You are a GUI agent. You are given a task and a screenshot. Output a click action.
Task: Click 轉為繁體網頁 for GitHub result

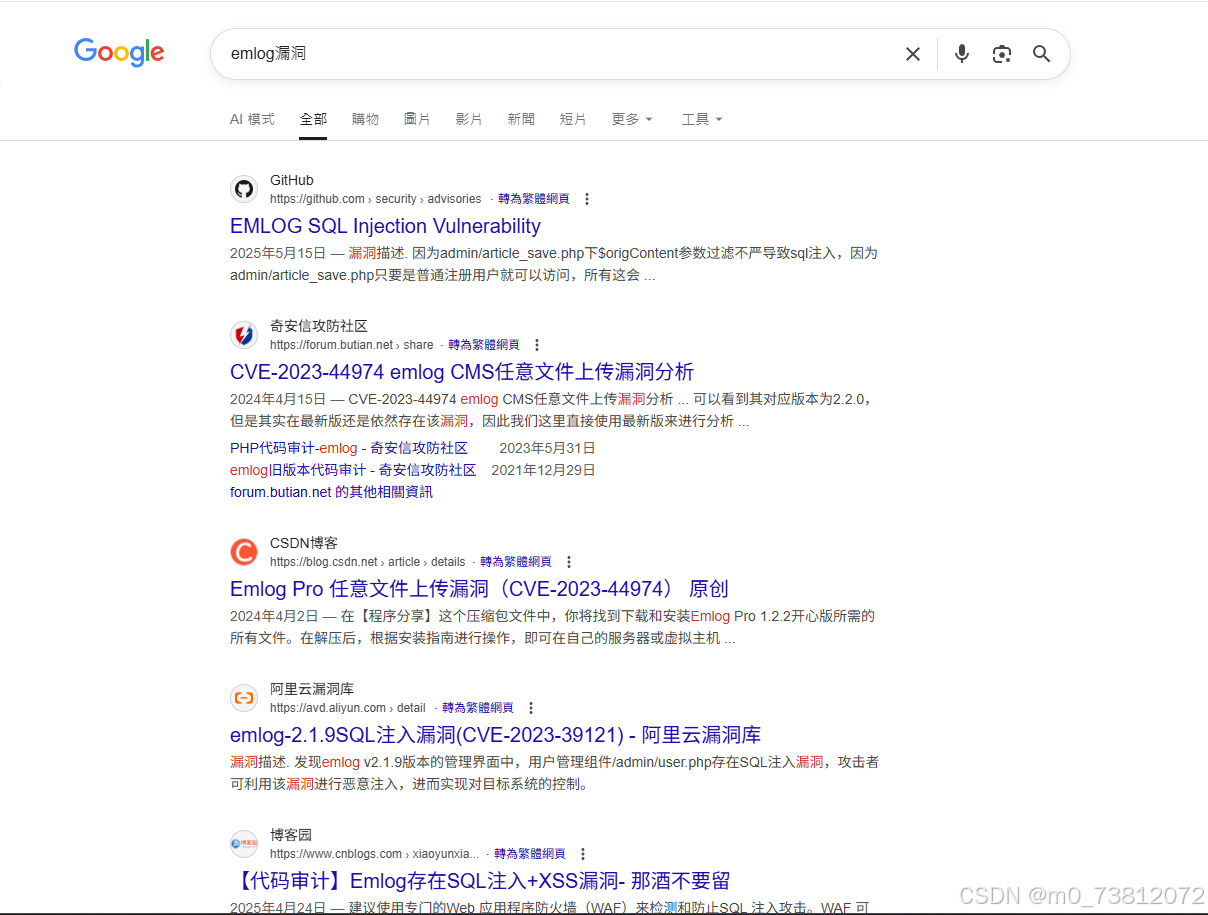[534, 199]
